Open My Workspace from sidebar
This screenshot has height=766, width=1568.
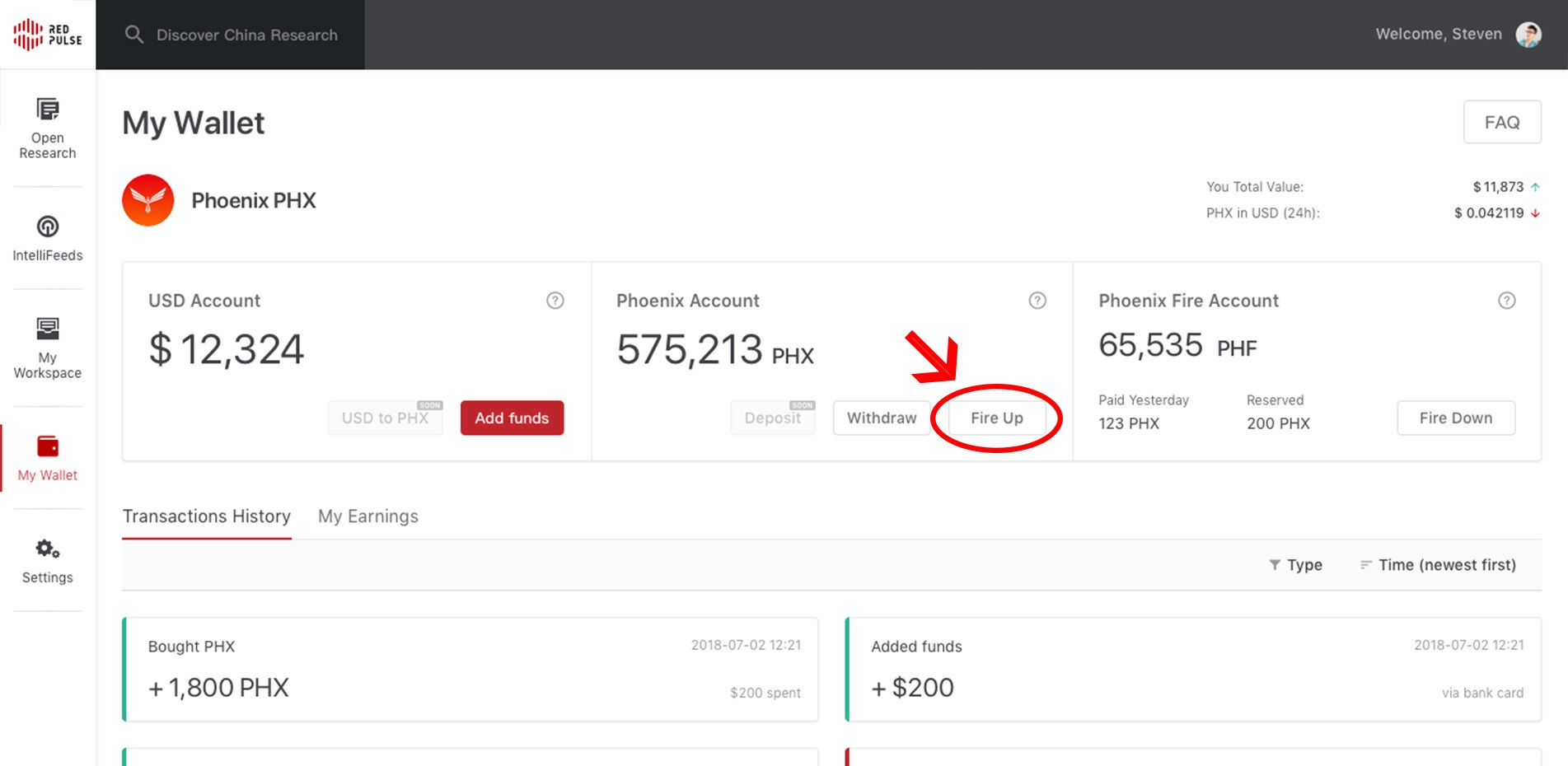tap(48, 329)
